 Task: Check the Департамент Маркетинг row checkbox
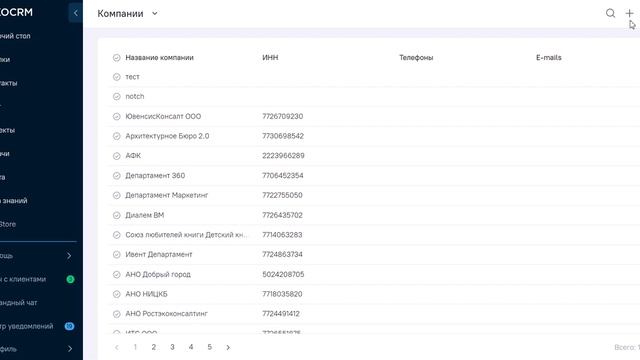pos(117,195)
